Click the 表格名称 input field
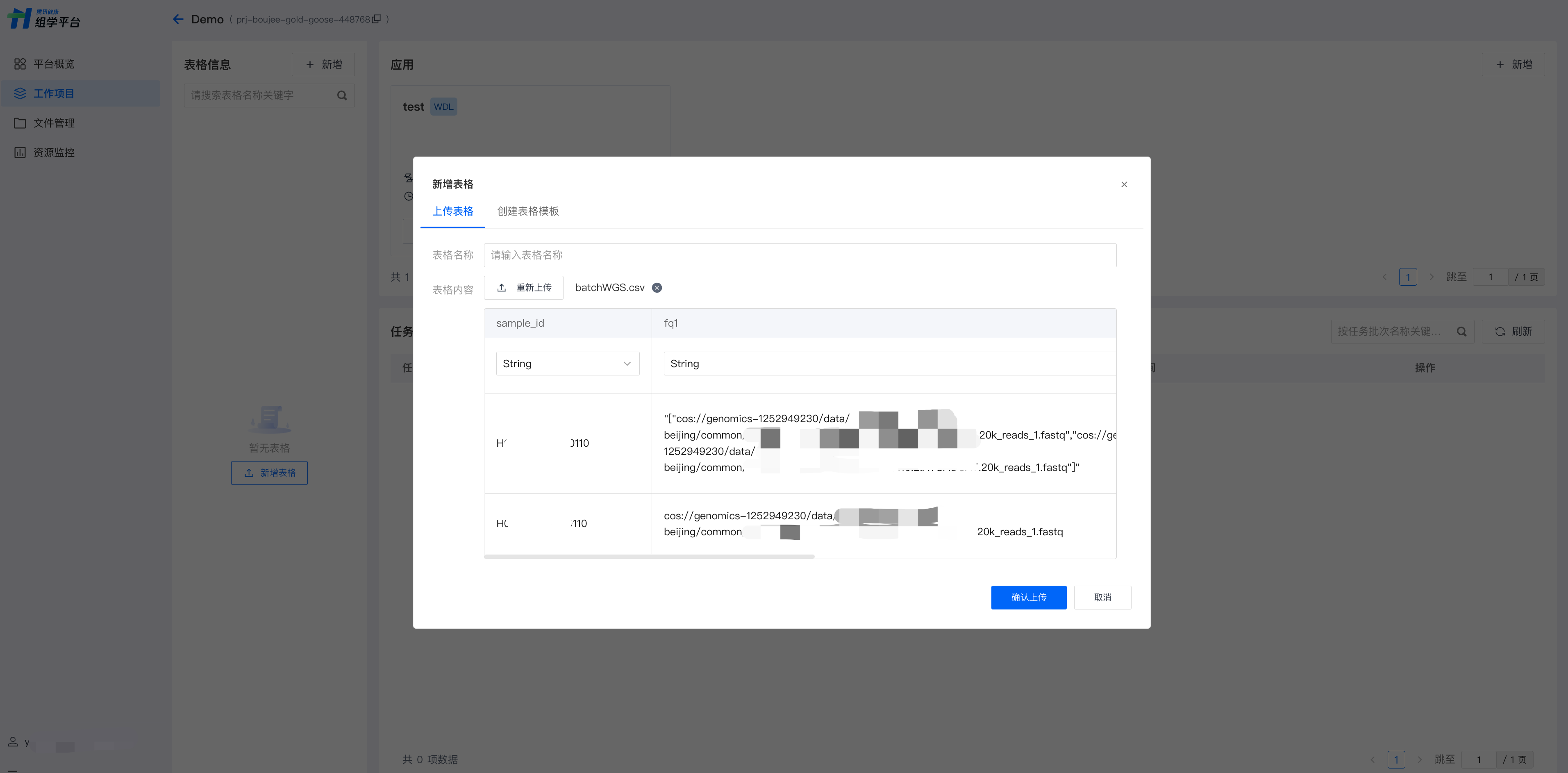1568x773 pixels. 800,255
